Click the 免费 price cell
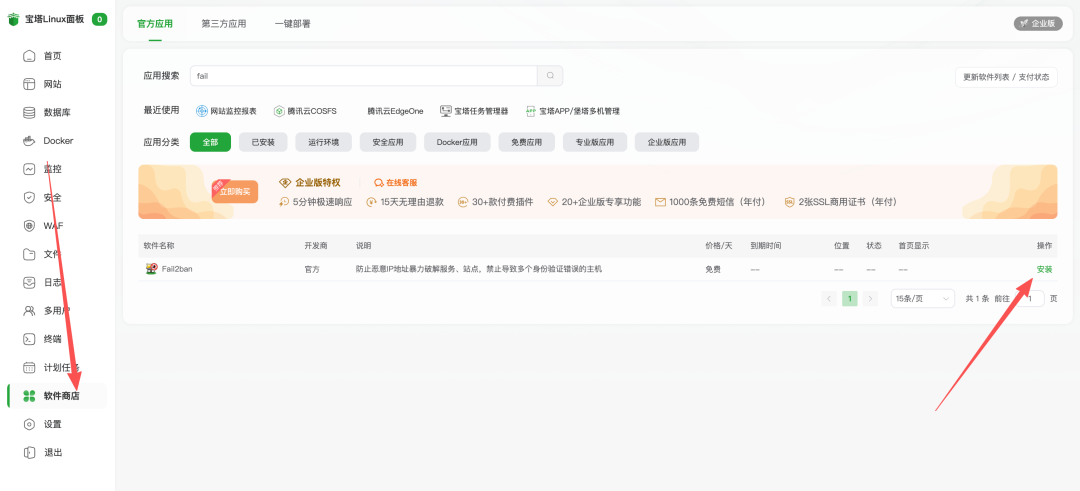The height and width of the screenshot is (491, 1080). pyautogui.click(x=713, y=269)
